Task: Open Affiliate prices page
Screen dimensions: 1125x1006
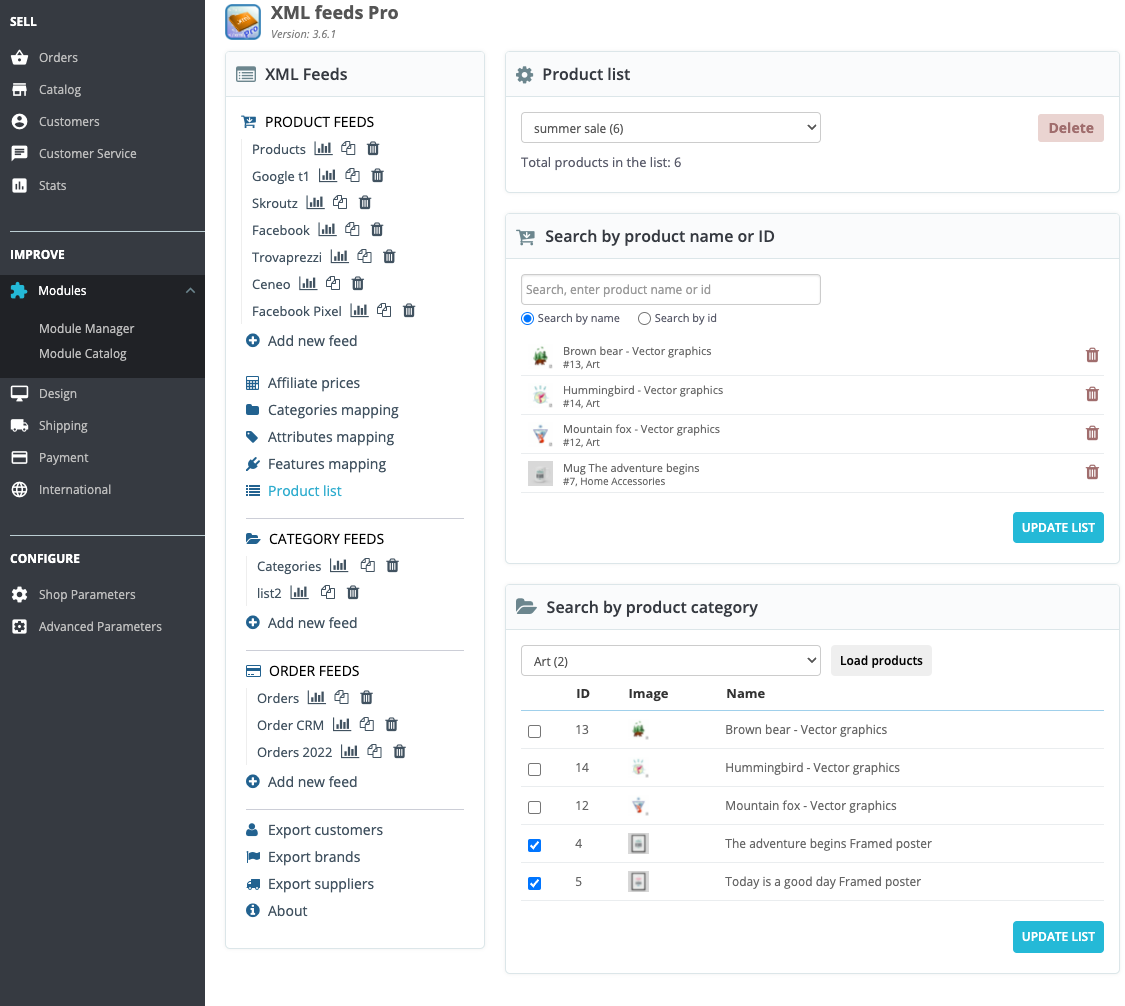Action: click(314, 383)
